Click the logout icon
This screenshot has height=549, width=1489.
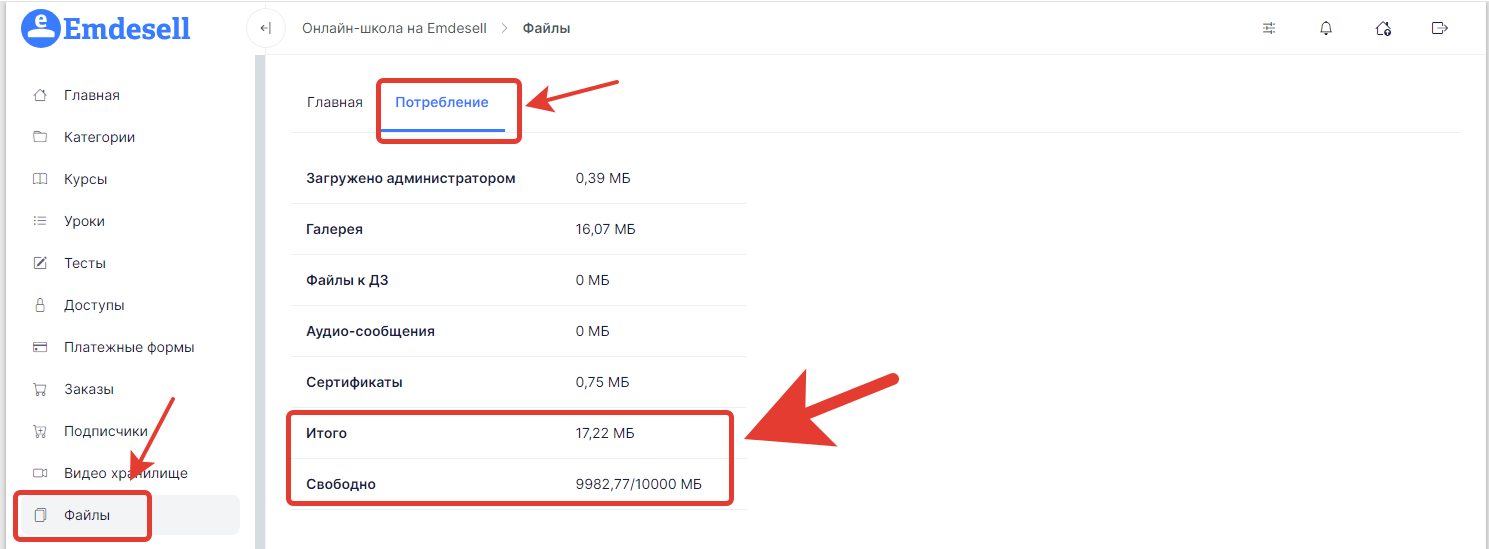[x=1440, y=28]
